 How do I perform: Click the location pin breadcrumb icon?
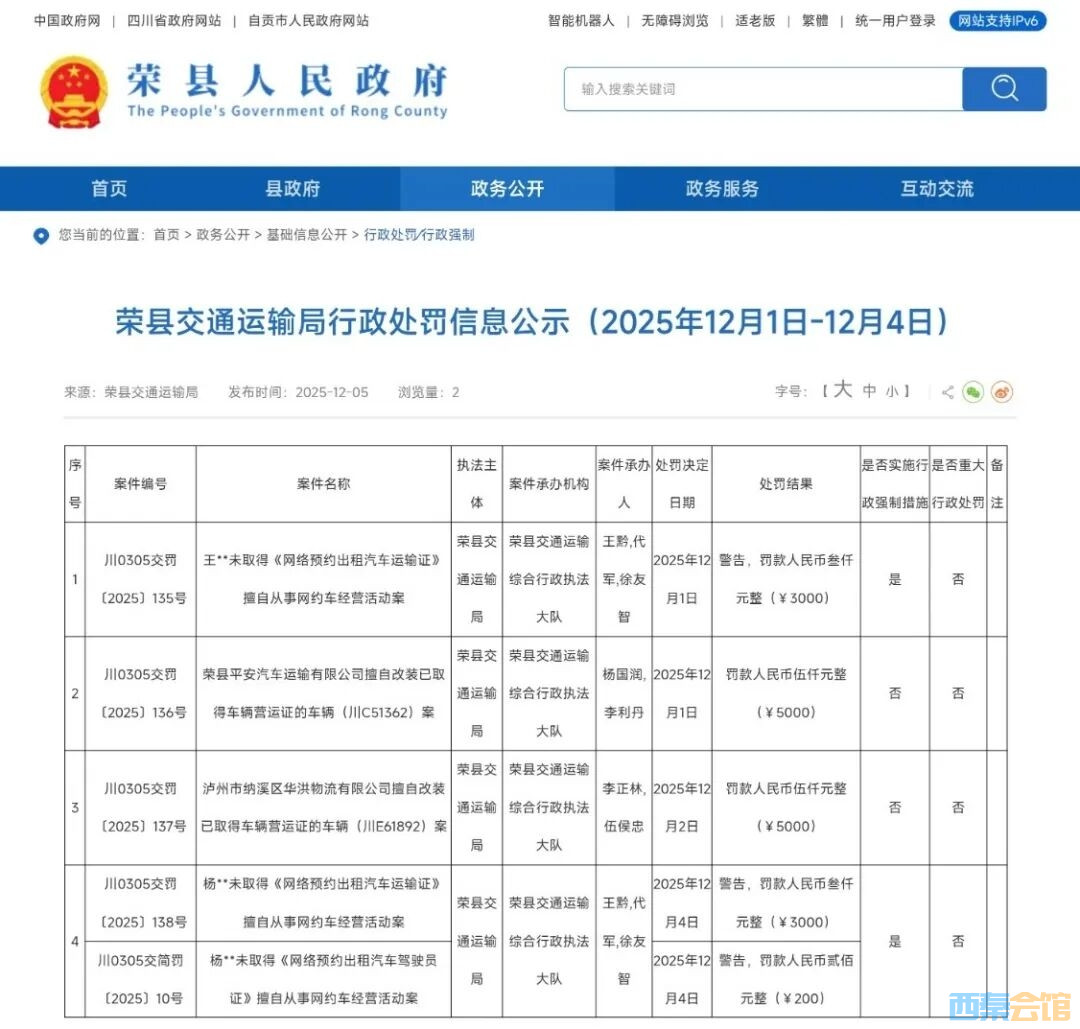(x=41, y=236)
